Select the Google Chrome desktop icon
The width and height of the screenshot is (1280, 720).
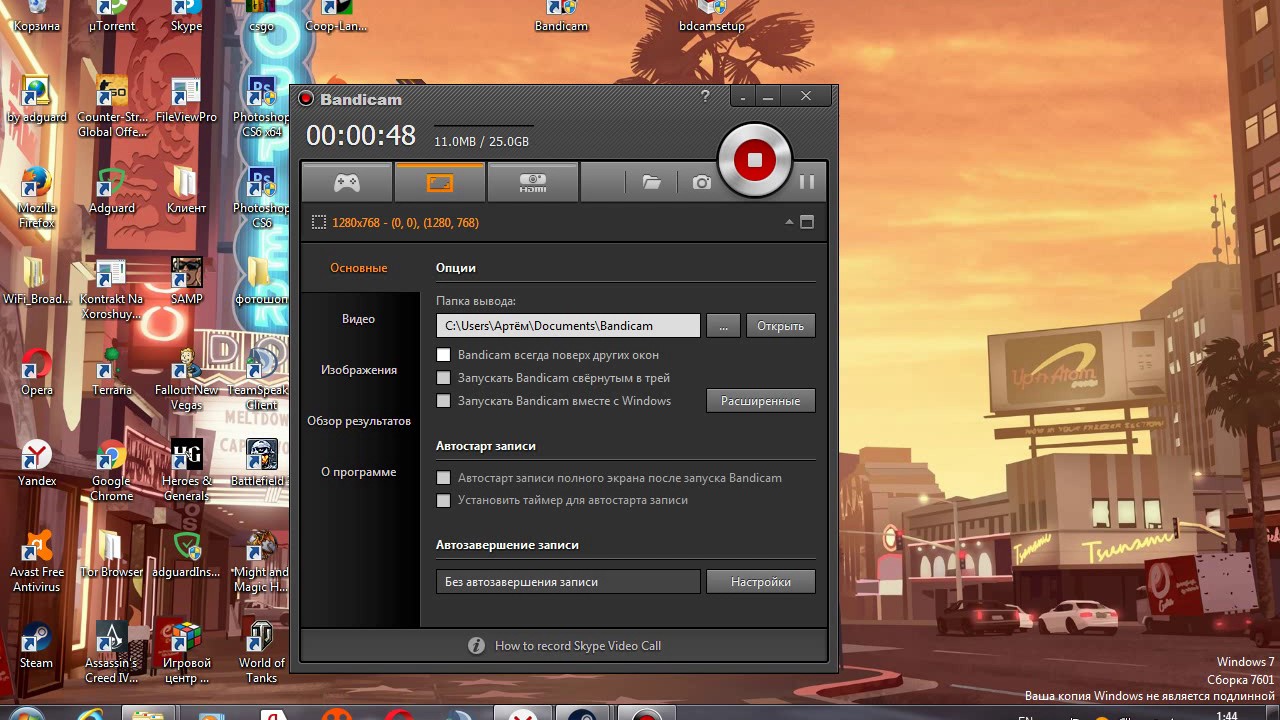coord(112,470)
